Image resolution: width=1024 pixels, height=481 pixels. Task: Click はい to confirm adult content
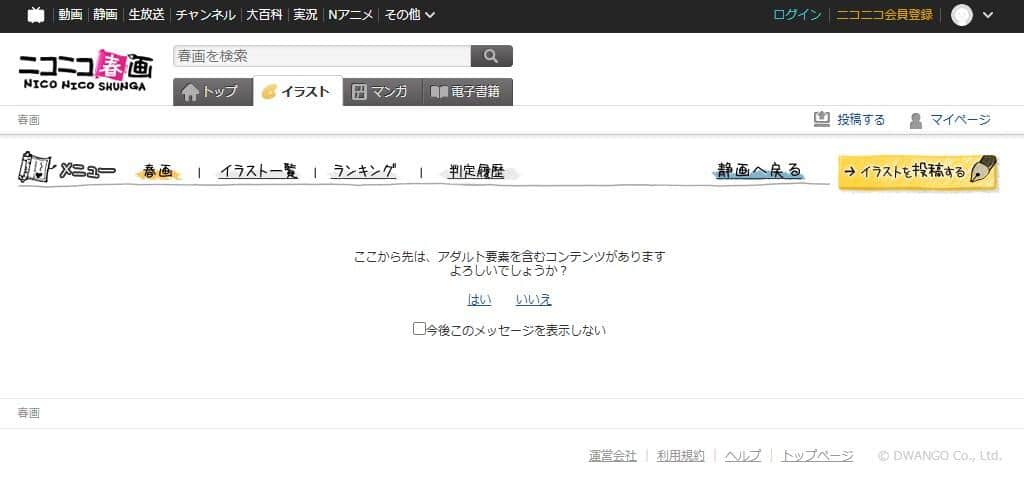pyautogui.click(x=479, y=300)
